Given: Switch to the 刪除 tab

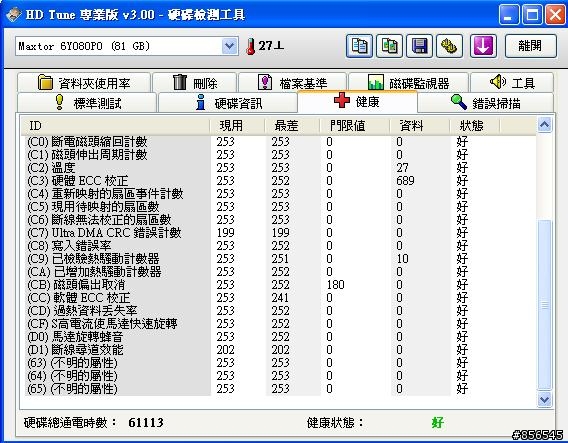Looking at the screenshot, I should (x=195, y=83).
